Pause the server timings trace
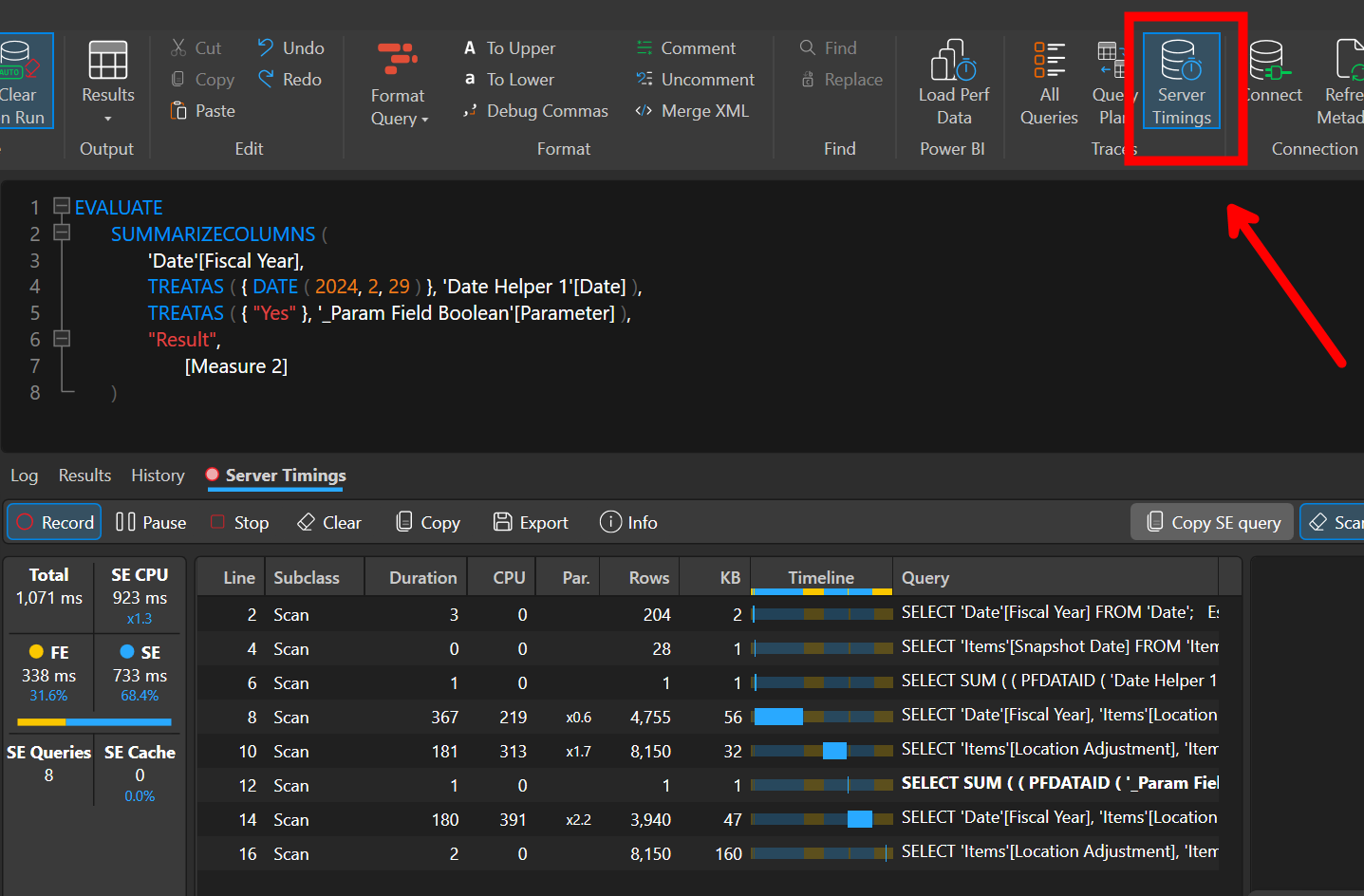 151,522
